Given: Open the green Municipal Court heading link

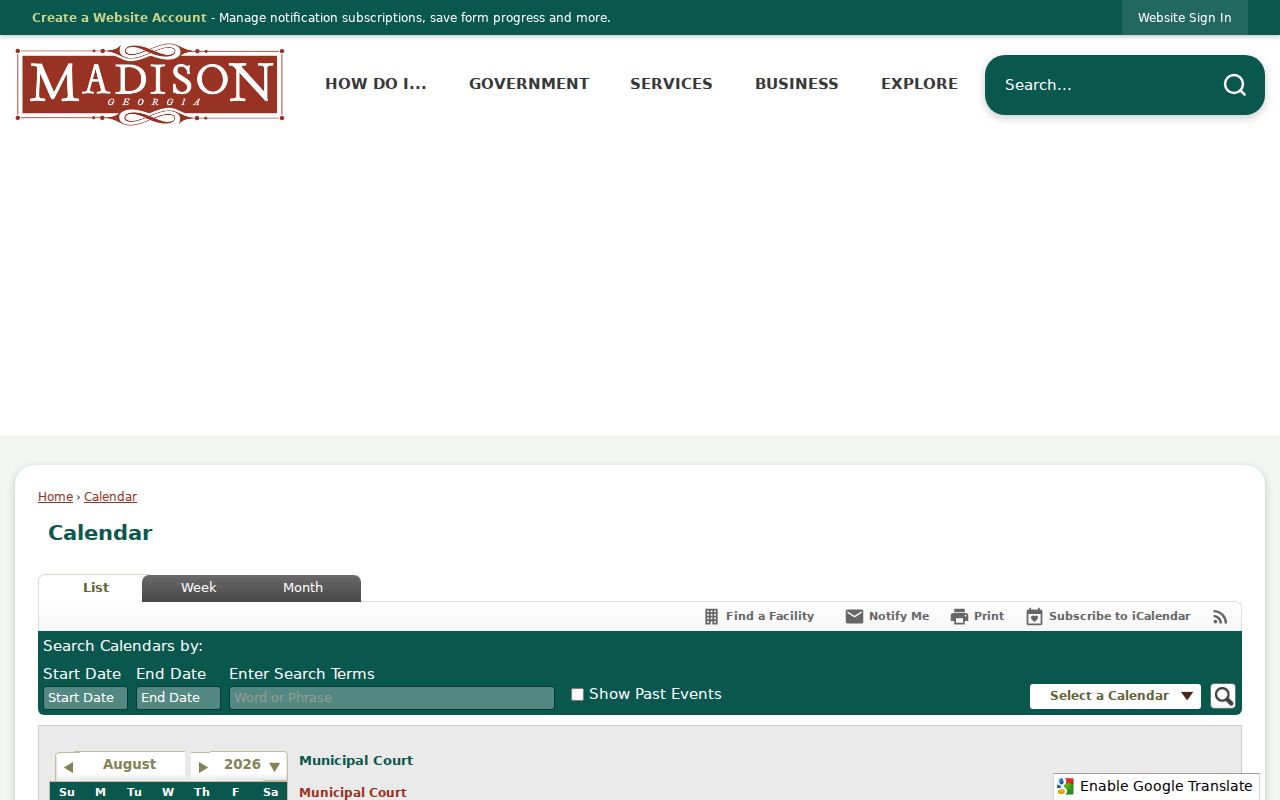Looking at the screenshot, I should [x=356, y=761].
